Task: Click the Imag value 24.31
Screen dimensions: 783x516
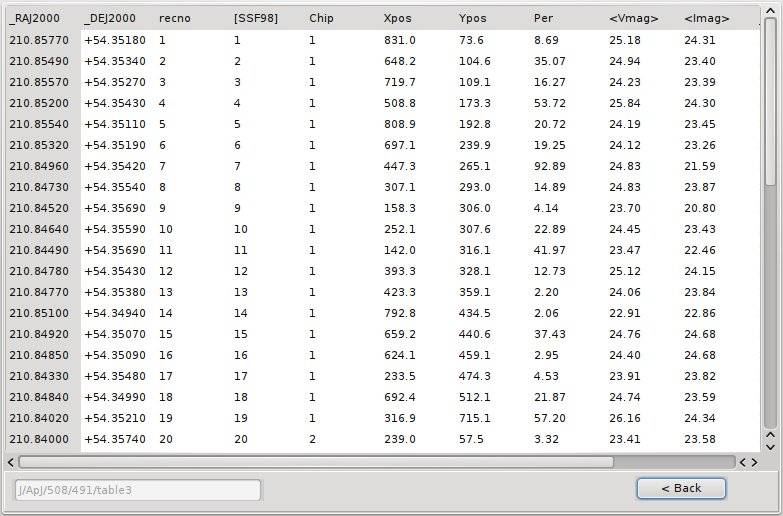Action: click(700, 40)
